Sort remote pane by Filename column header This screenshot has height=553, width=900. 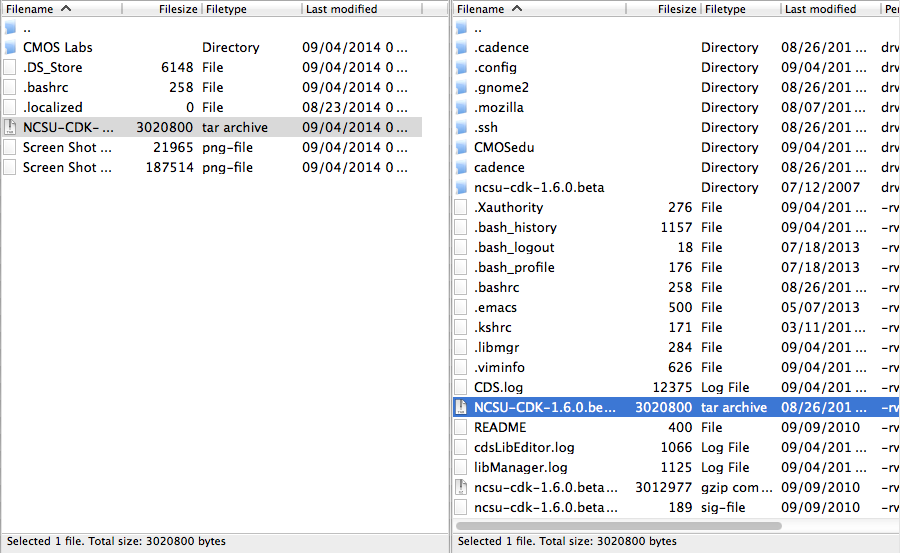click(x=540, y=9)
